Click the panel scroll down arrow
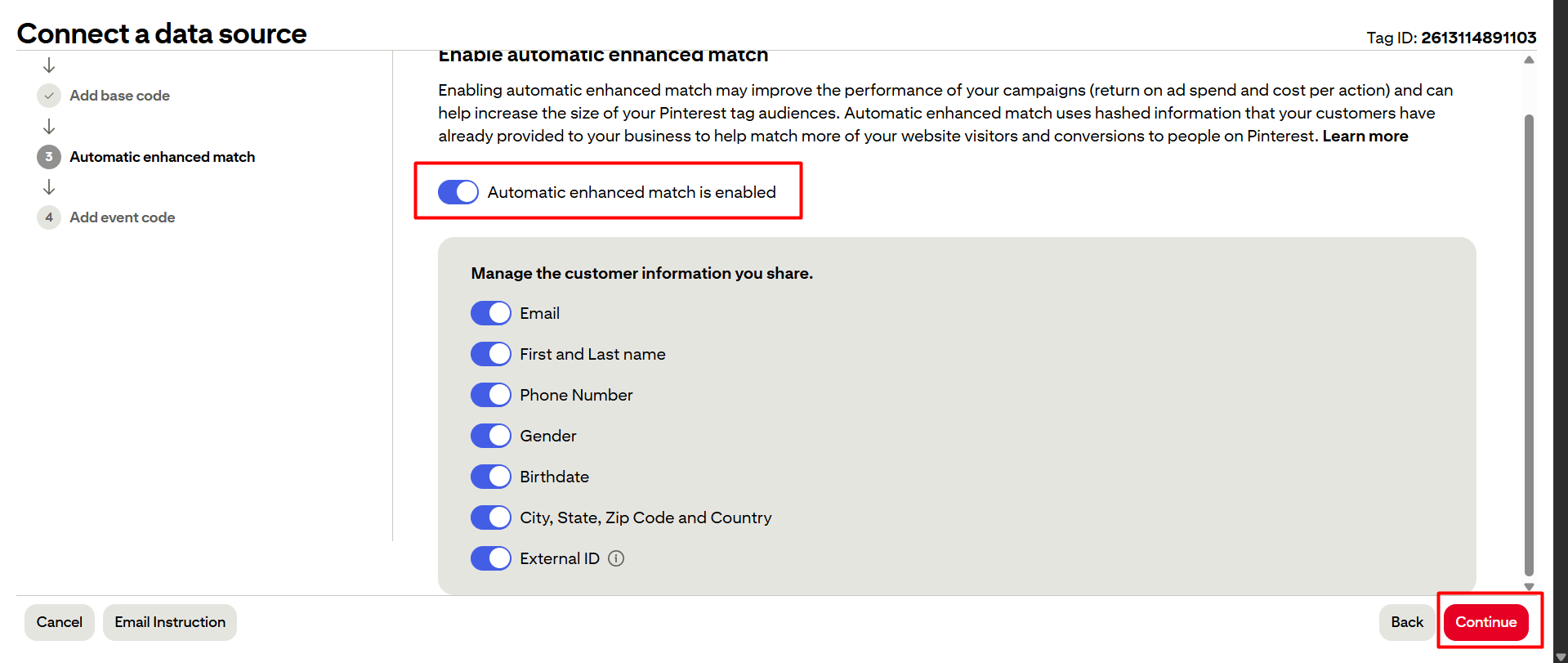1568x663 pixels. [x=1529, y=586]
